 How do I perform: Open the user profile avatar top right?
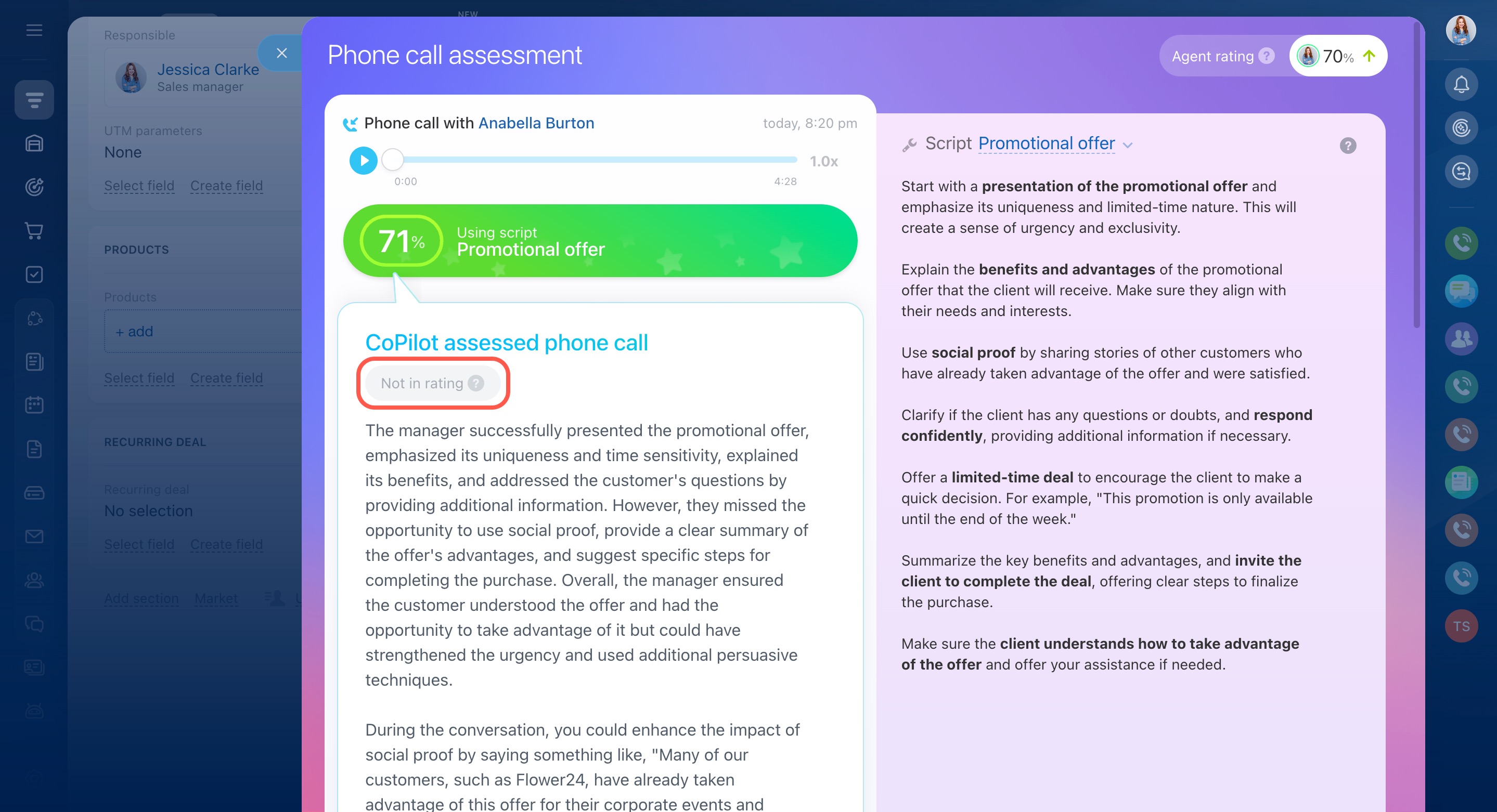pyautogui.click(x=1461, y=30)
